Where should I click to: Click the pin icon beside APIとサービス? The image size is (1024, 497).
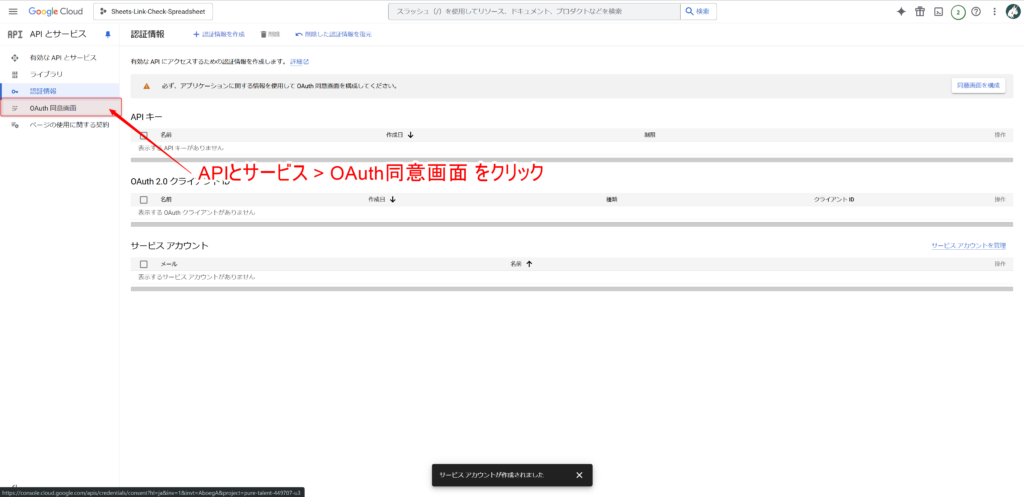tap(108, 34)
